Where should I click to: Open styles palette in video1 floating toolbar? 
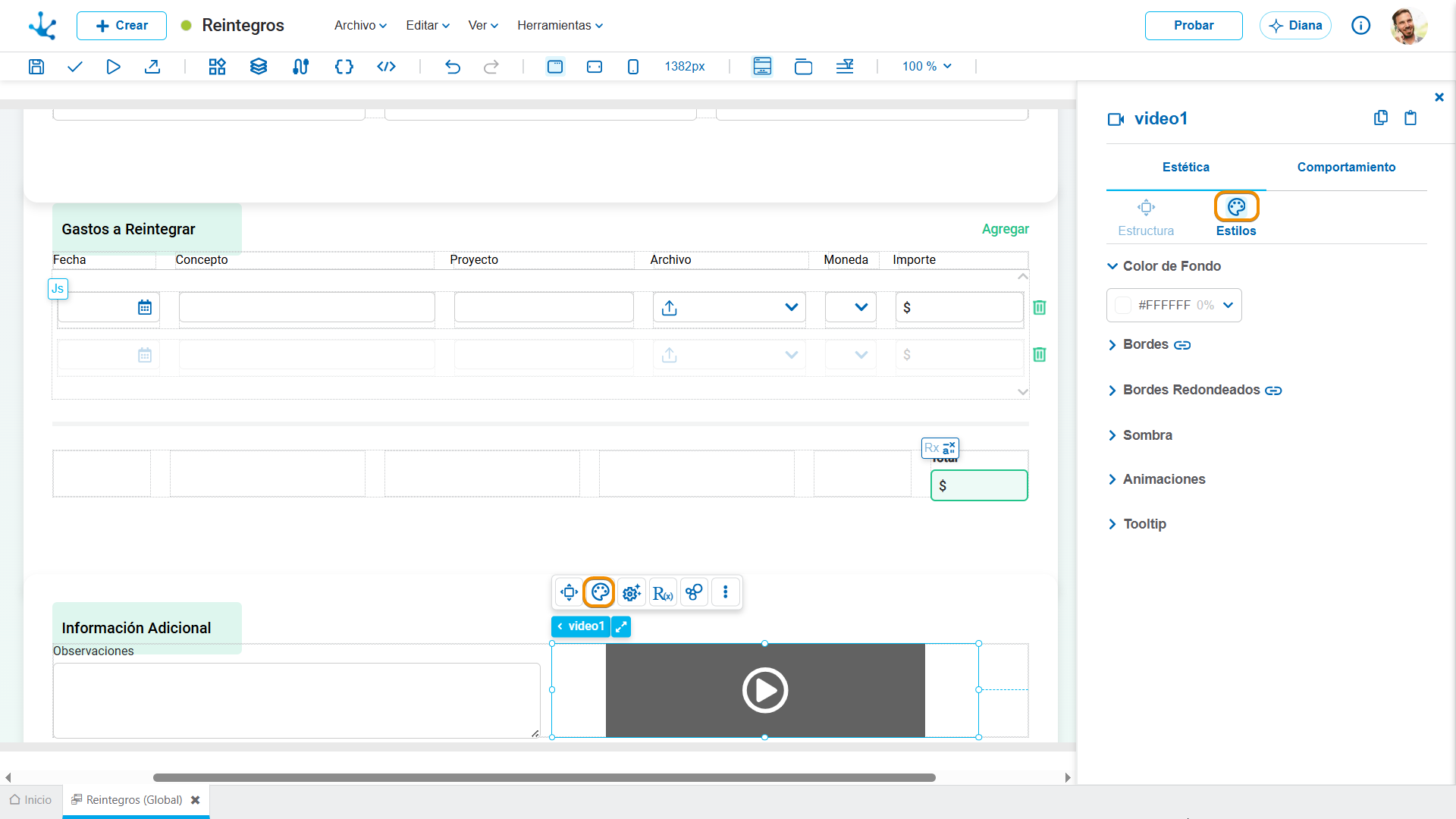pos(600,592)
